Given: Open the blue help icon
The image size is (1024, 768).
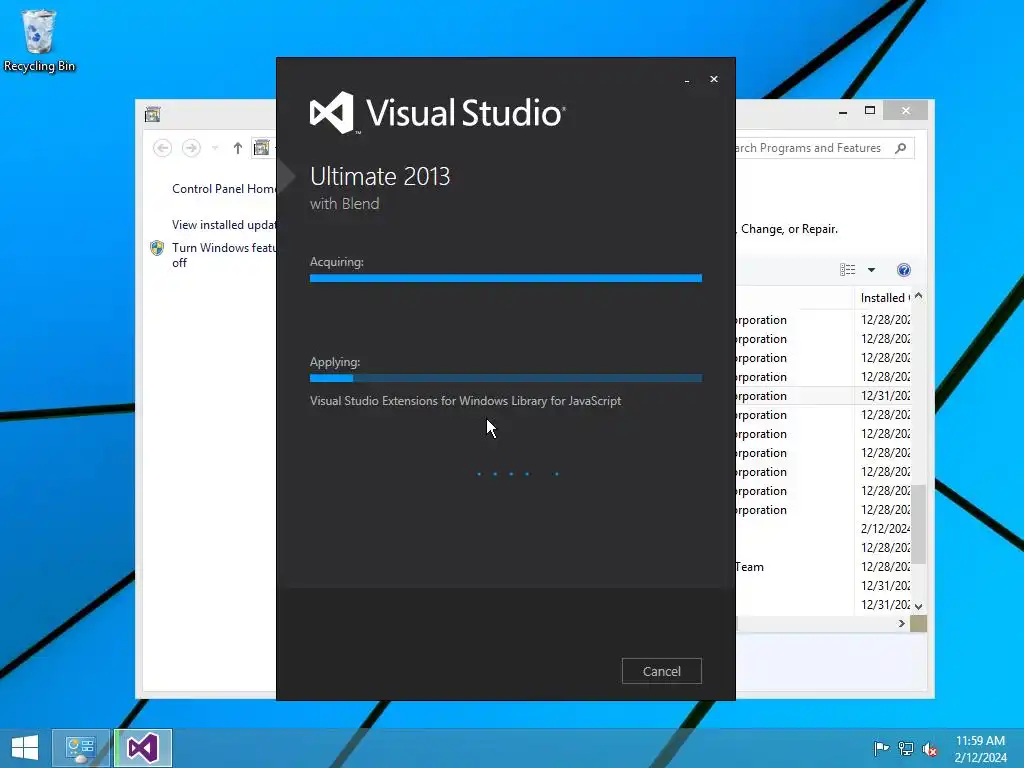Looking at the screenshot, I should click(904, 270).
